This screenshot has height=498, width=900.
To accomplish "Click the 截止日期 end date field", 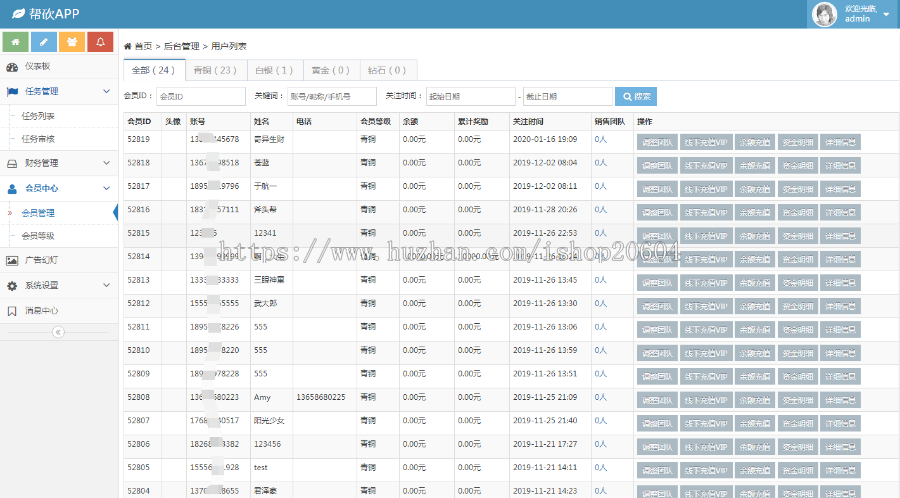I will 568,96.
